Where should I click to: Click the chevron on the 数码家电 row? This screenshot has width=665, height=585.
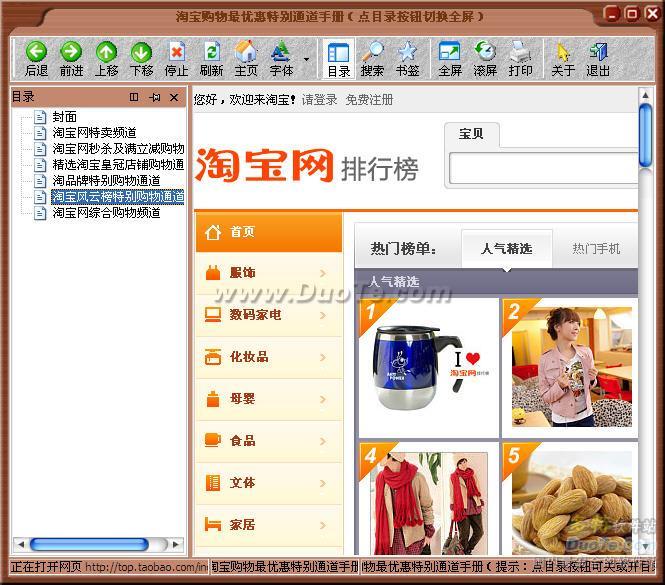(323, 315)
